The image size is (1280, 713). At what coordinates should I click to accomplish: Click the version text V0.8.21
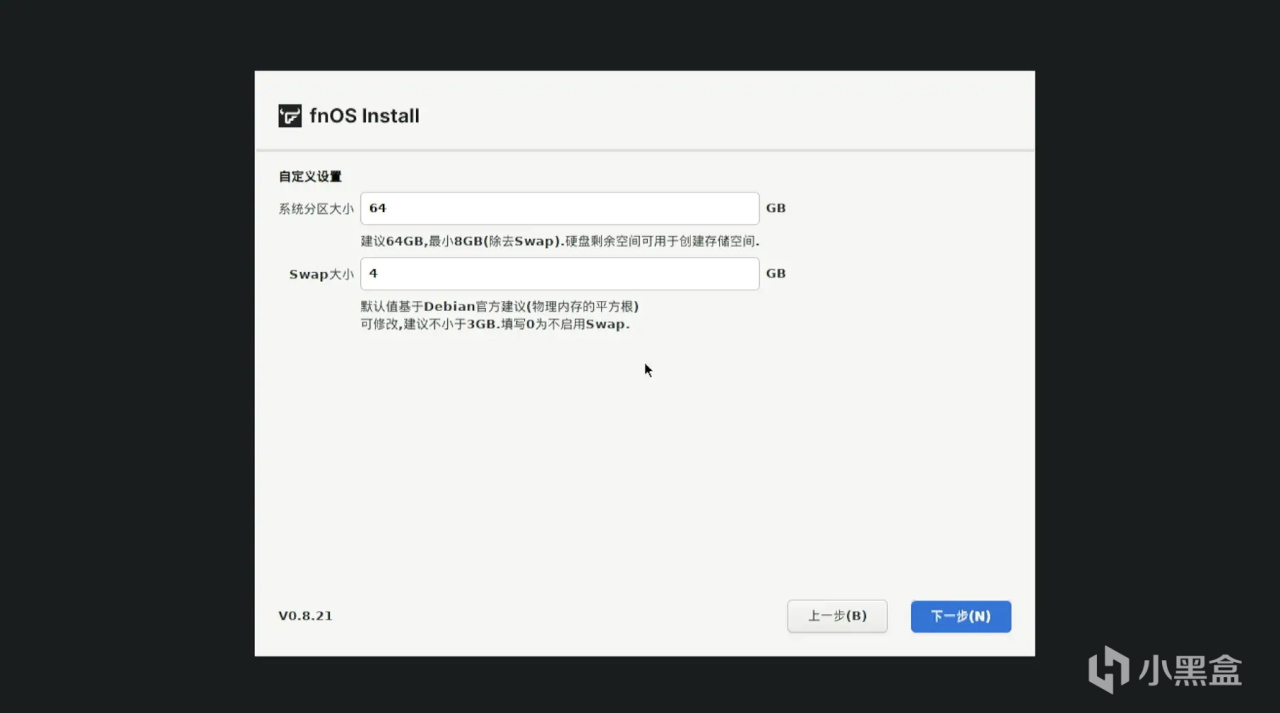coord(305,616)
